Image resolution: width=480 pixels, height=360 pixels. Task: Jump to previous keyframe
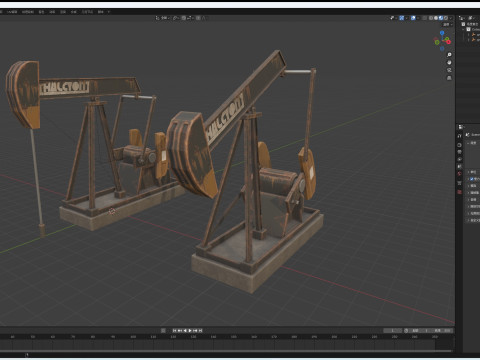180,330
